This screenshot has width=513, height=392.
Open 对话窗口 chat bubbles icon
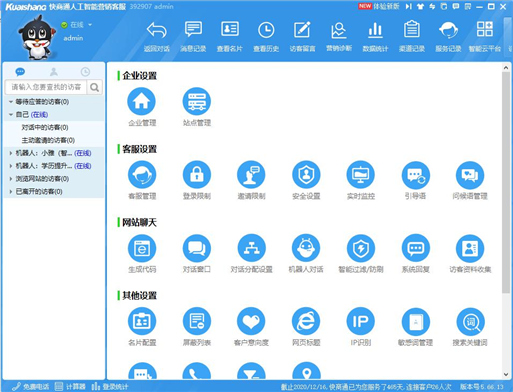(x=197, y=248)
